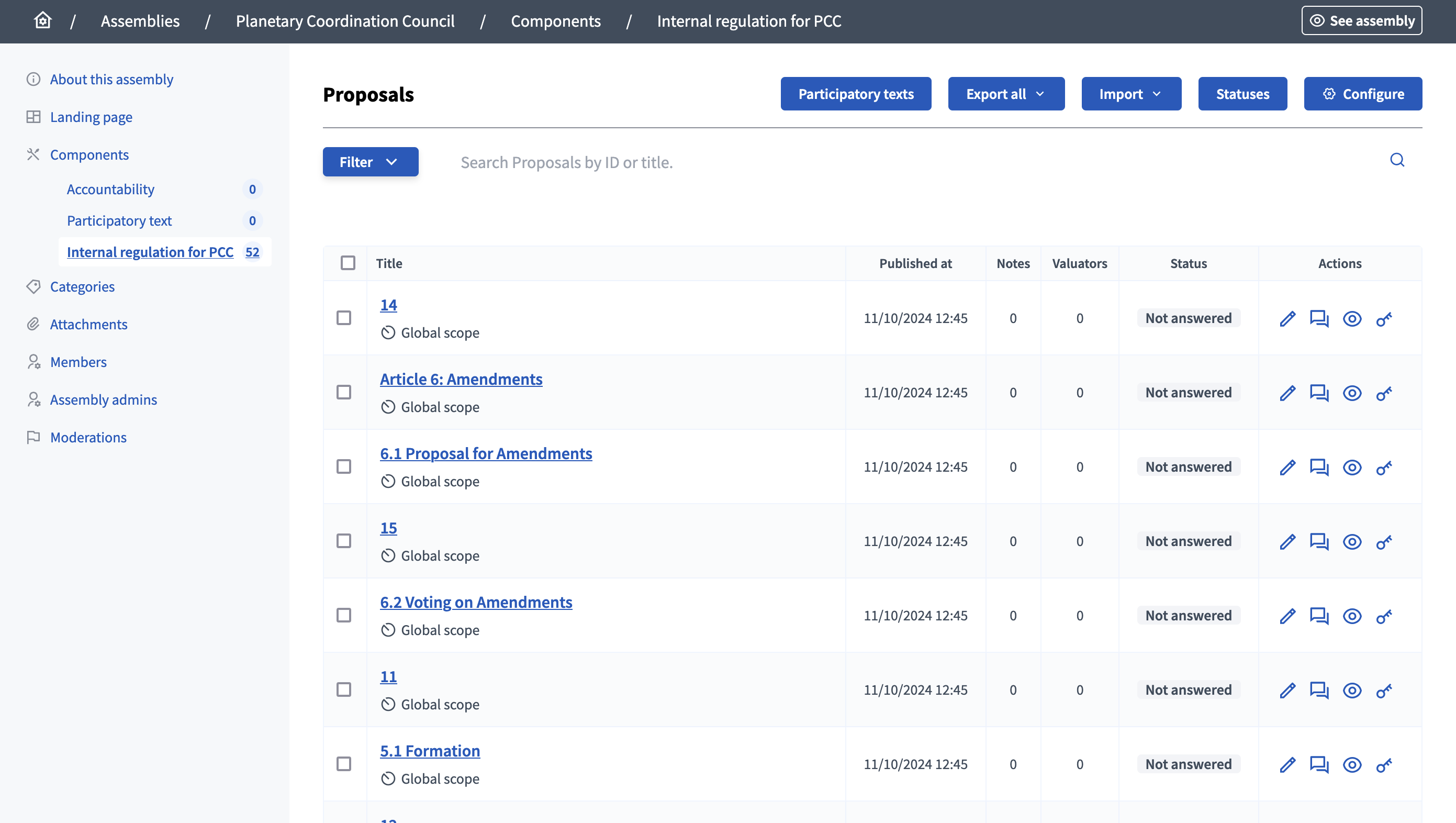Open the Export all dropdown
The width and height of the screenshot is (1456, 823).
(x=1005, y=94)
